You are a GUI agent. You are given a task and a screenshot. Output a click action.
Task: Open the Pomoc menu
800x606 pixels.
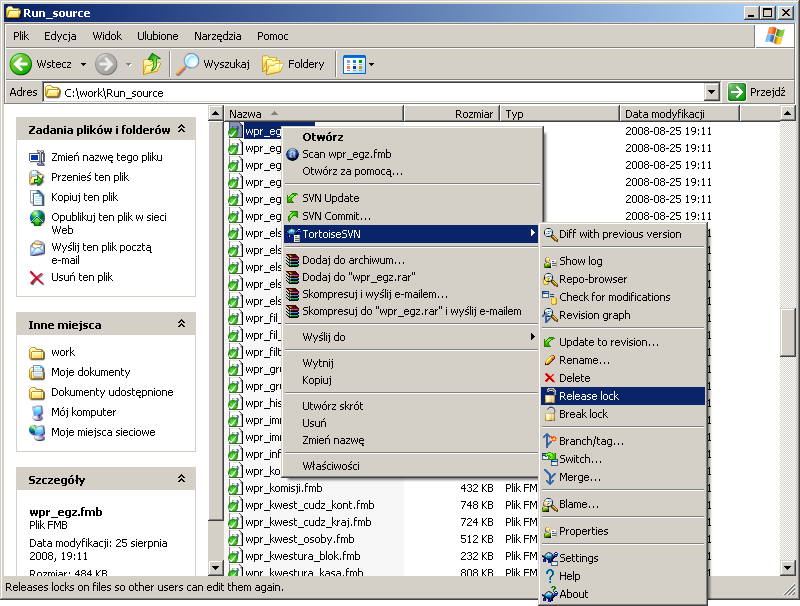pos(272,36)
